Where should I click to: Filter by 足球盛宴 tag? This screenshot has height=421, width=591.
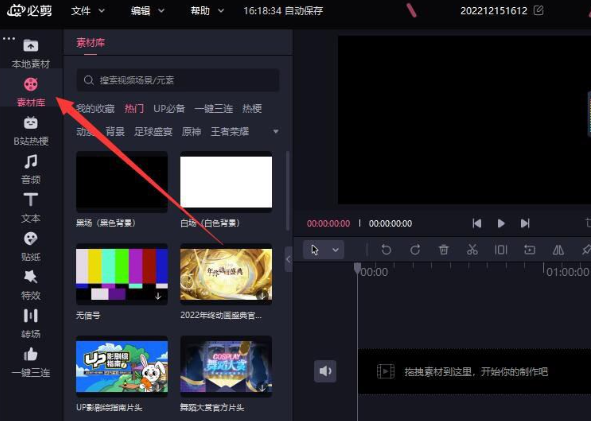(153, 132)
